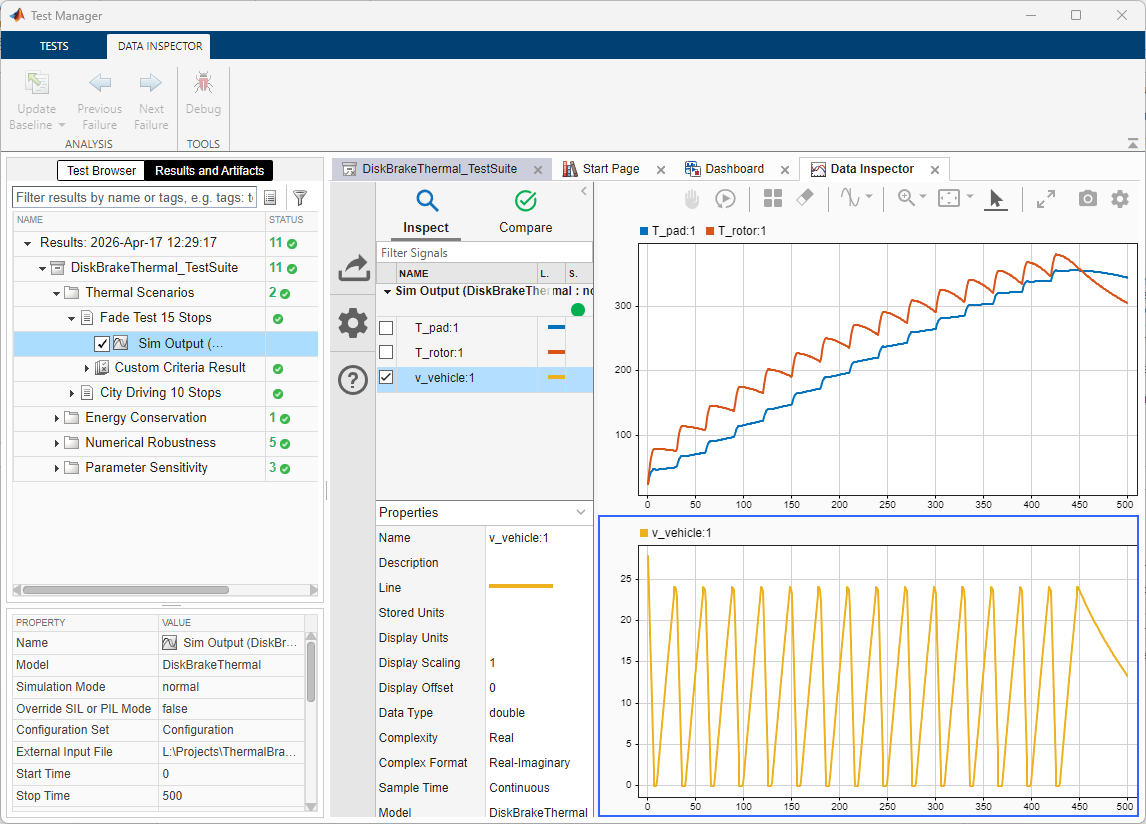Open the plot layout grid icon
The image size is (1146, 824).
(x=773, y=199)
